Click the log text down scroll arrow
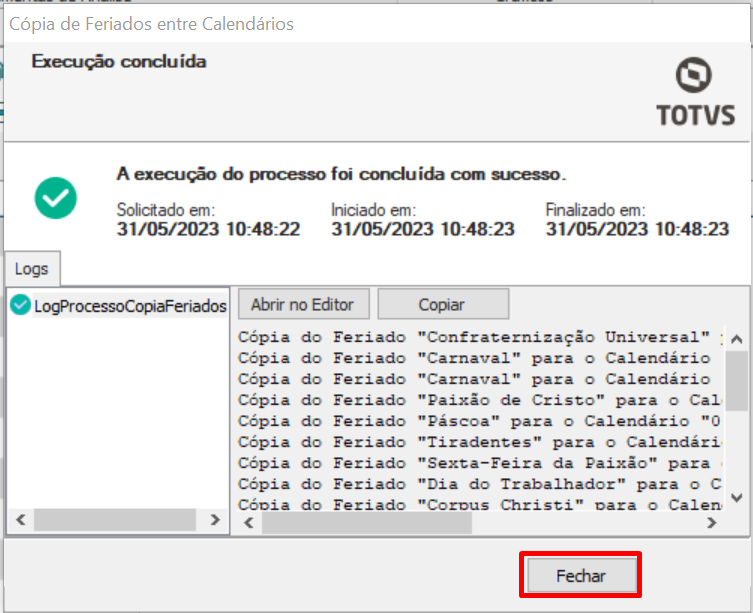 tap(736, 497)
